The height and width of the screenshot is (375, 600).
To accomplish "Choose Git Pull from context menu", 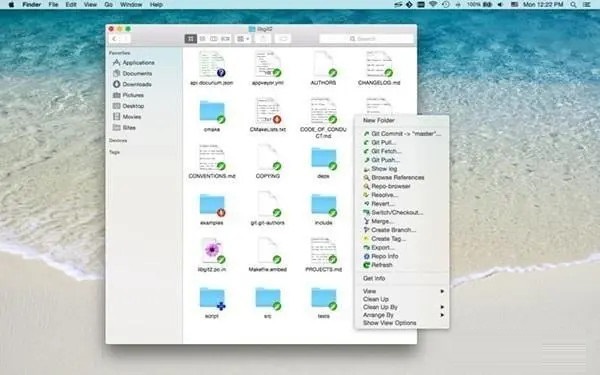I will (380, 142).
